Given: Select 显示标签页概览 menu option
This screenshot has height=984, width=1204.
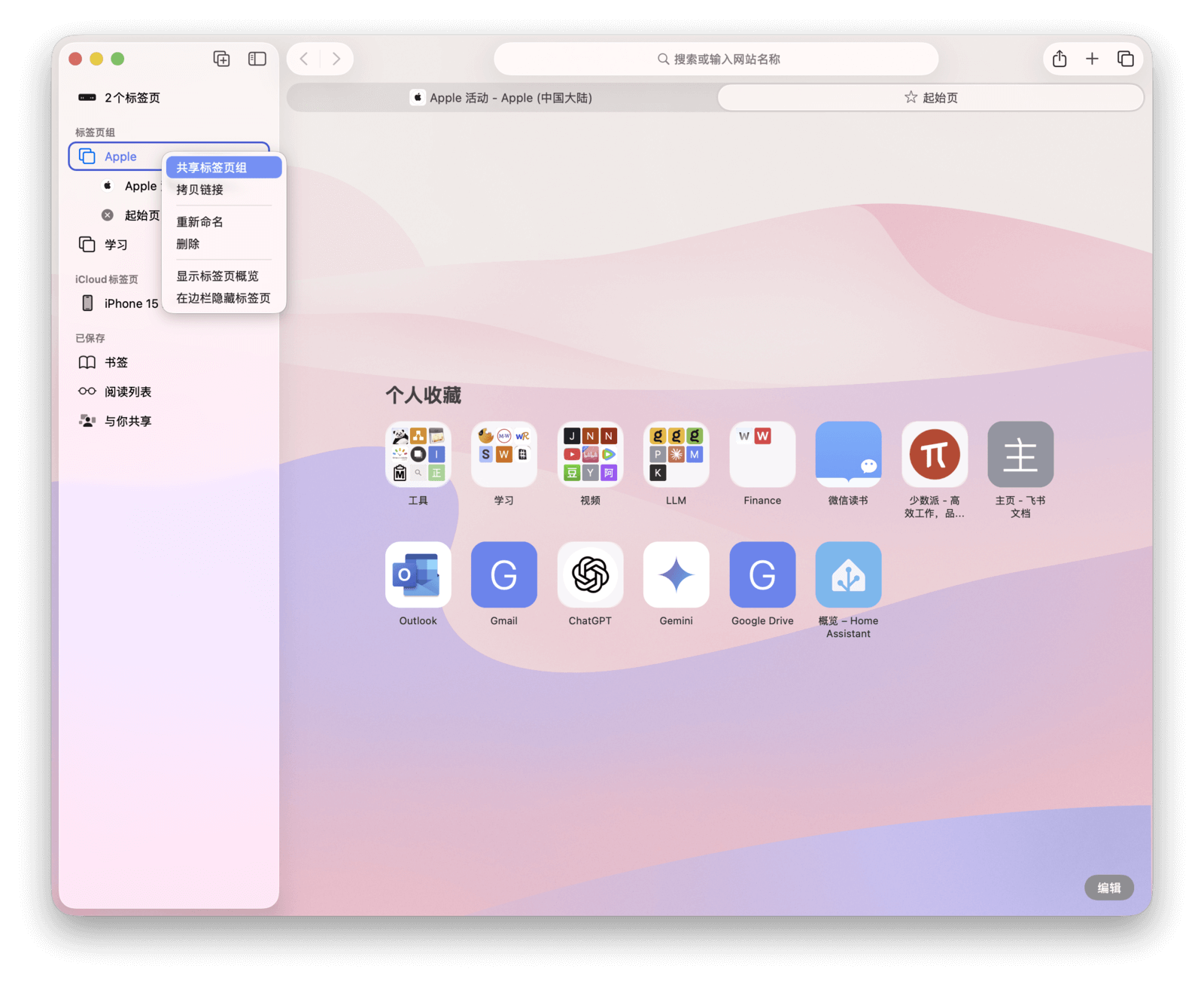Looking at the screenshot, I should pos(217,276).
